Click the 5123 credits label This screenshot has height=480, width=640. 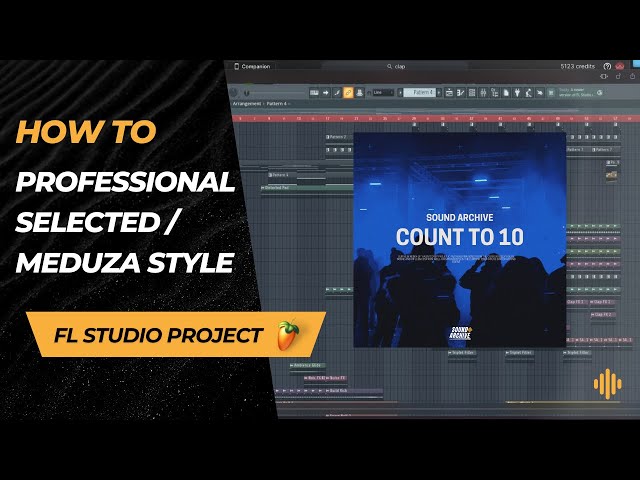pyautogui.click(x=578, y=66)
